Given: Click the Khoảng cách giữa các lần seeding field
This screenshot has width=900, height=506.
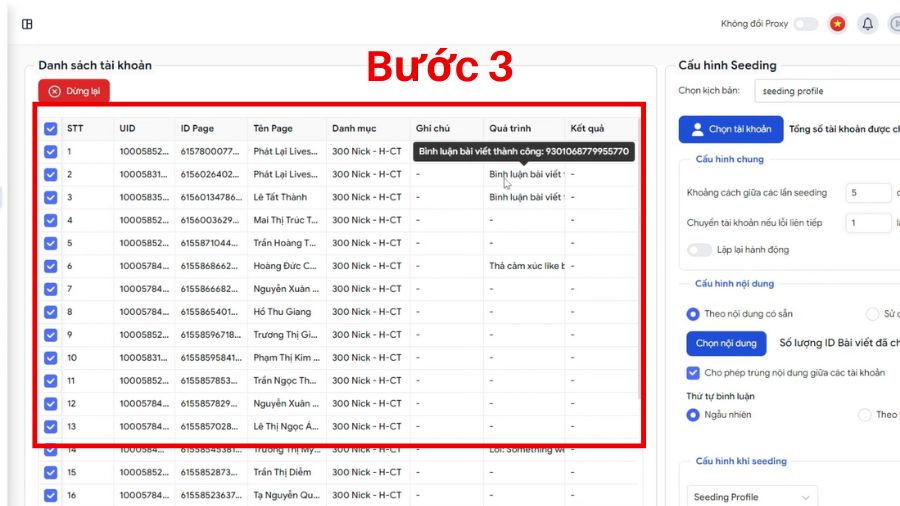Looking at the screenshot, I should click(868, 193).
